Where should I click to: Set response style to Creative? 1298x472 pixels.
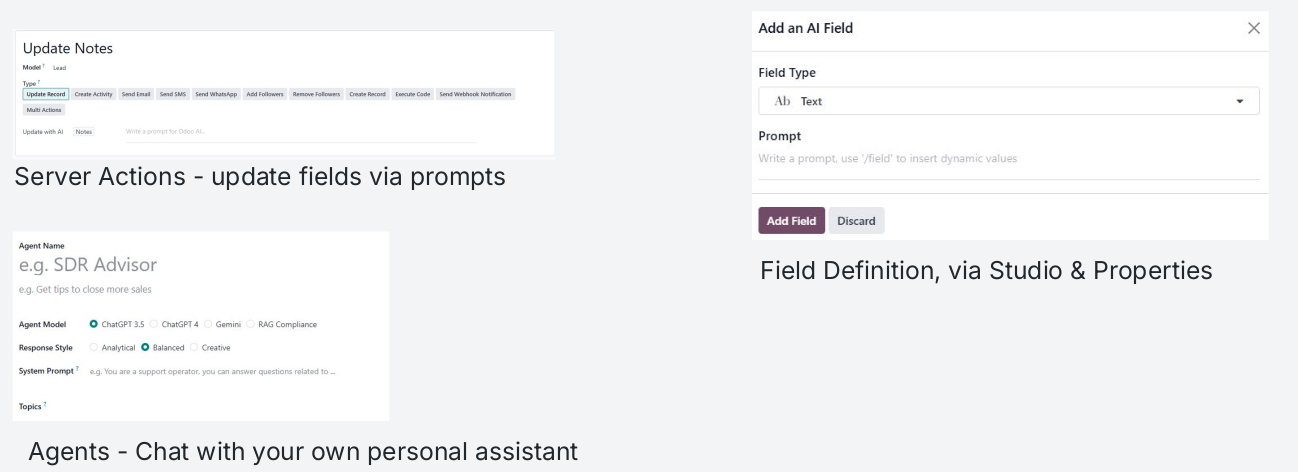[194, 347]
